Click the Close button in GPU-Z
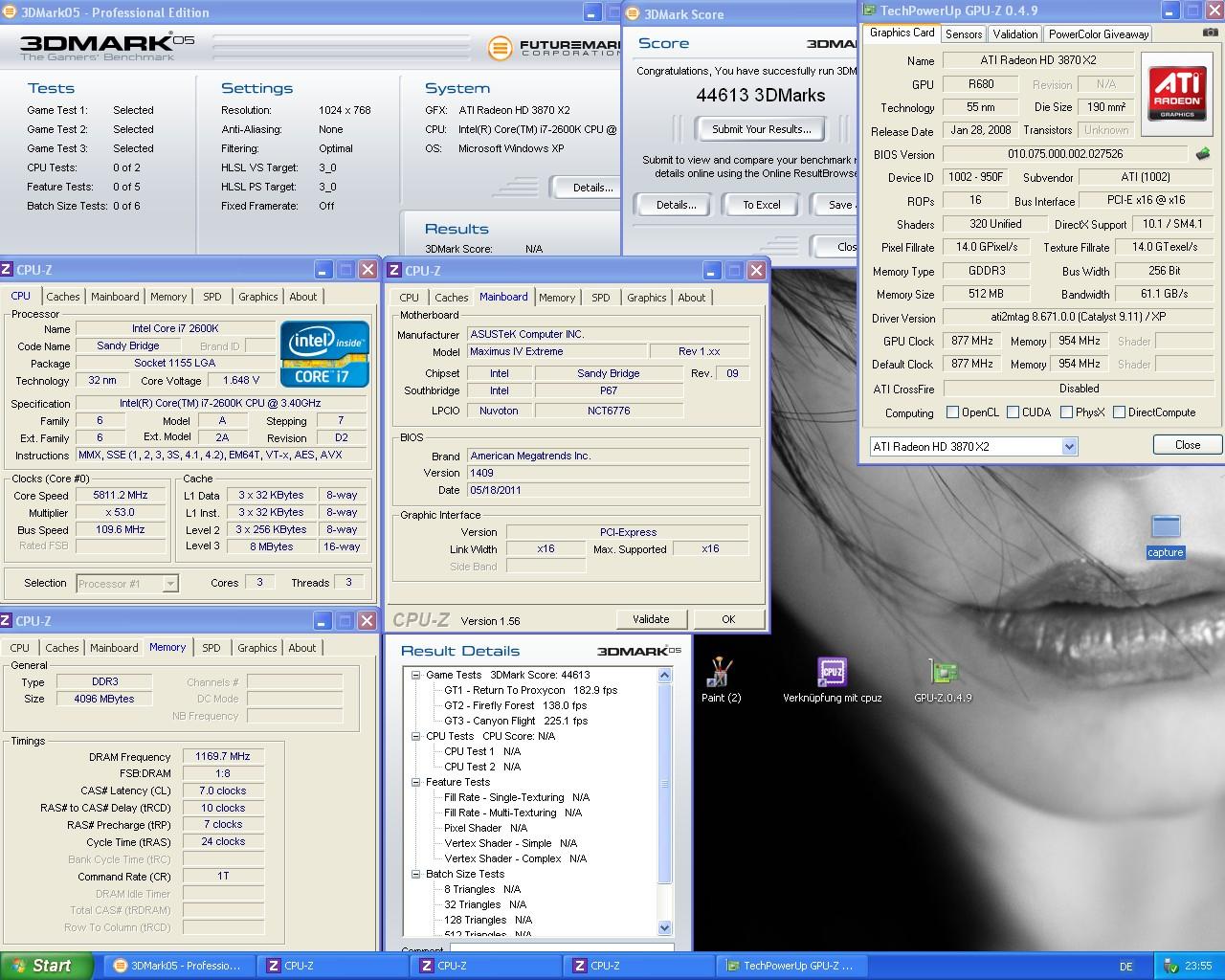Image resolution: width=1225 pixels, height=980 pixels. (1188, 445)
